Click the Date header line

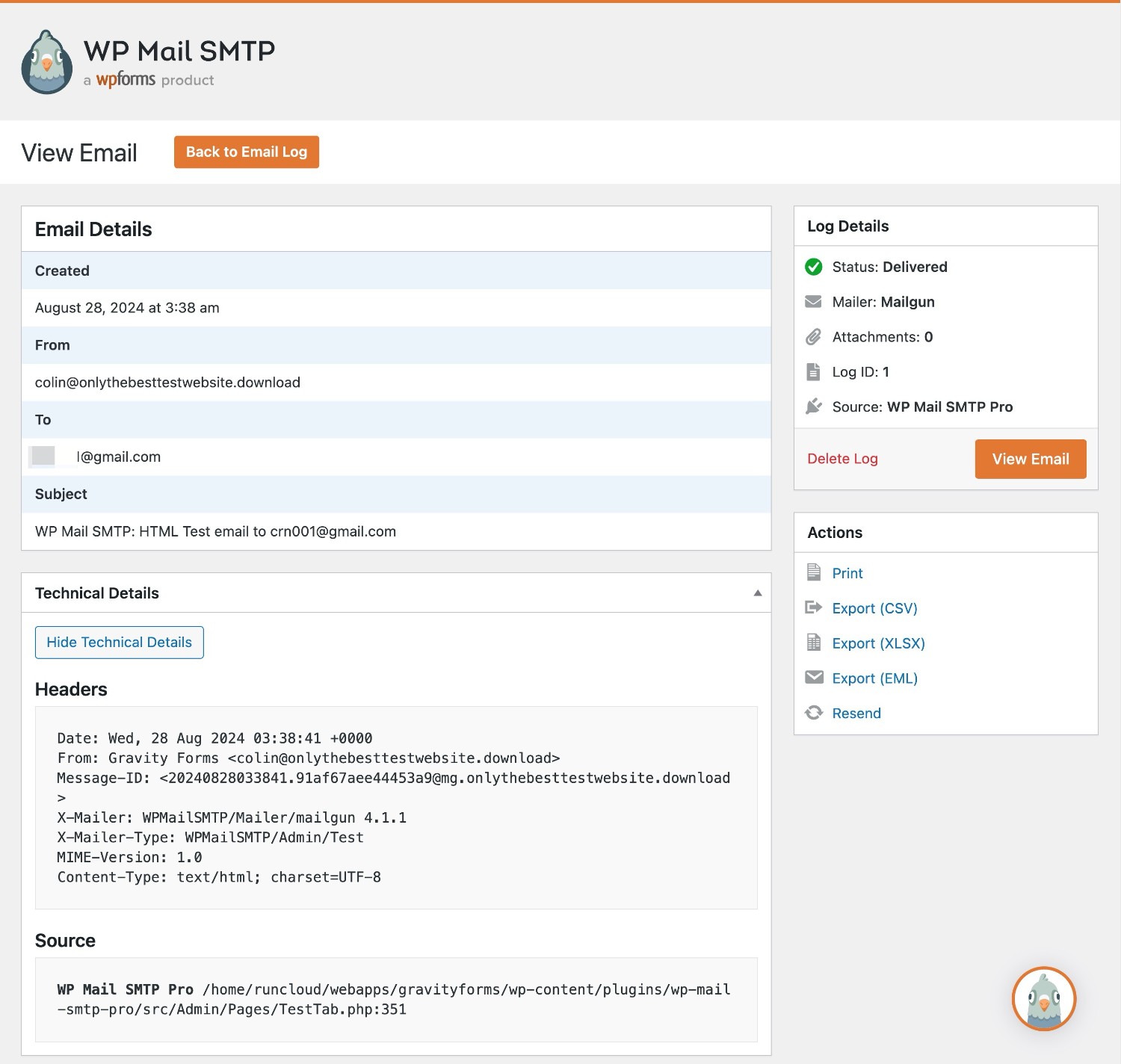pos(214,738)
